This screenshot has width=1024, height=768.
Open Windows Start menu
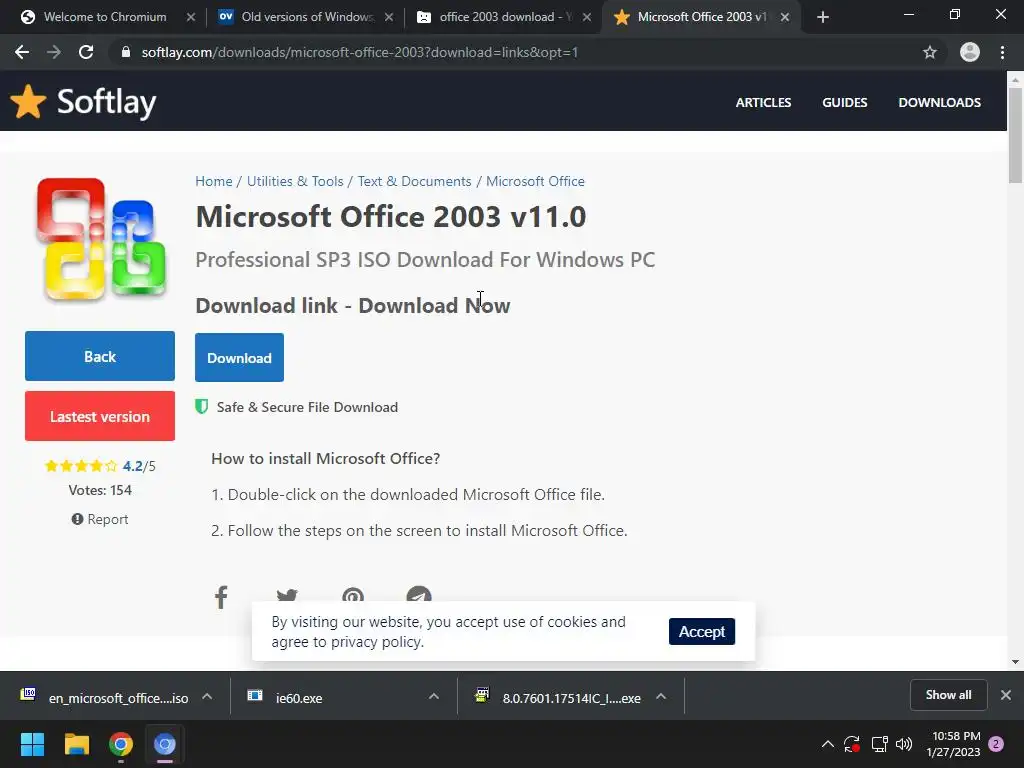32,744
